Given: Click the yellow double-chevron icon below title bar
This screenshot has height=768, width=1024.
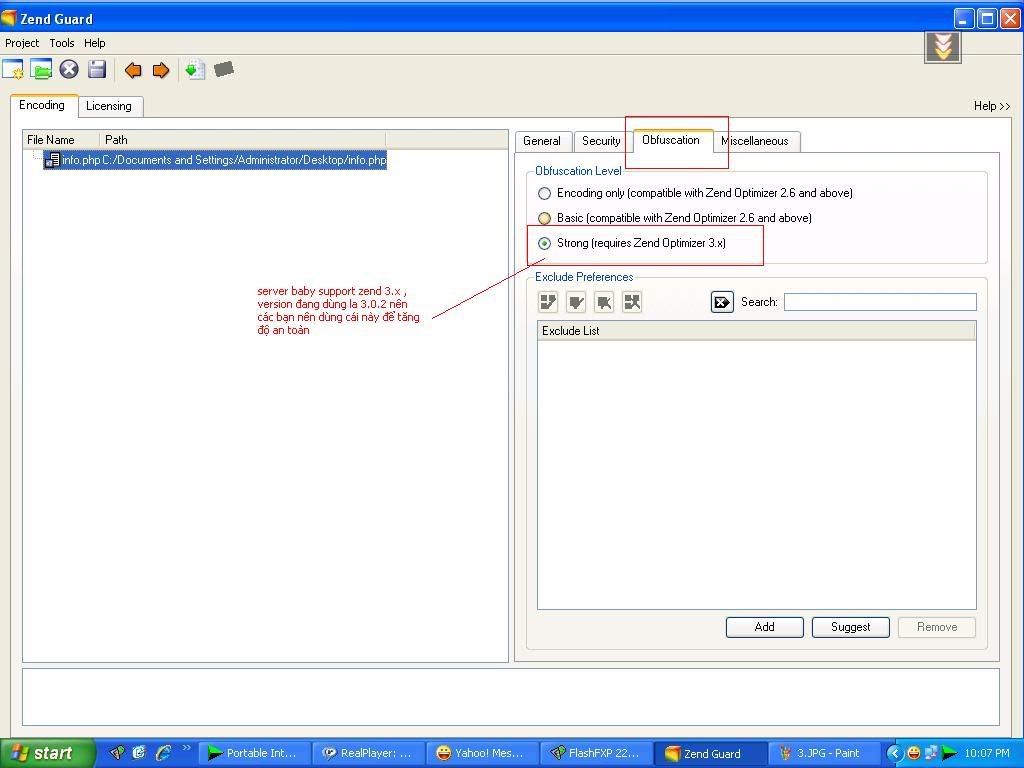Looking at the screenshot, I should pyautogui.click(x=942, y=47).
